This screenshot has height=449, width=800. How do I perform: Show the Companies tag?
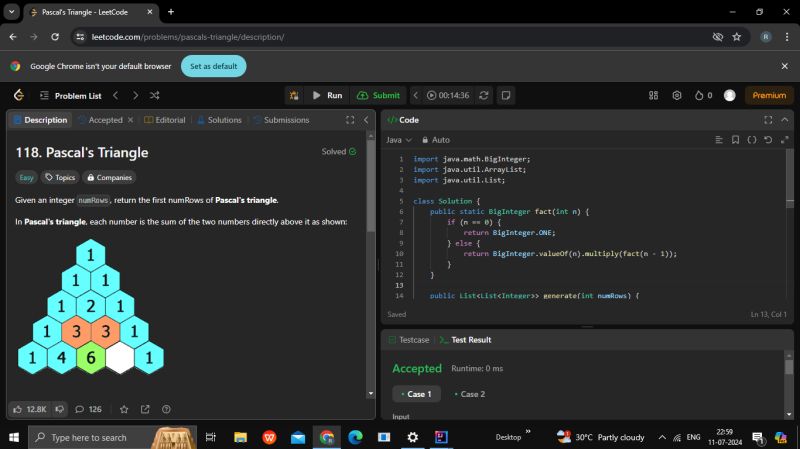tap(109, 178)
